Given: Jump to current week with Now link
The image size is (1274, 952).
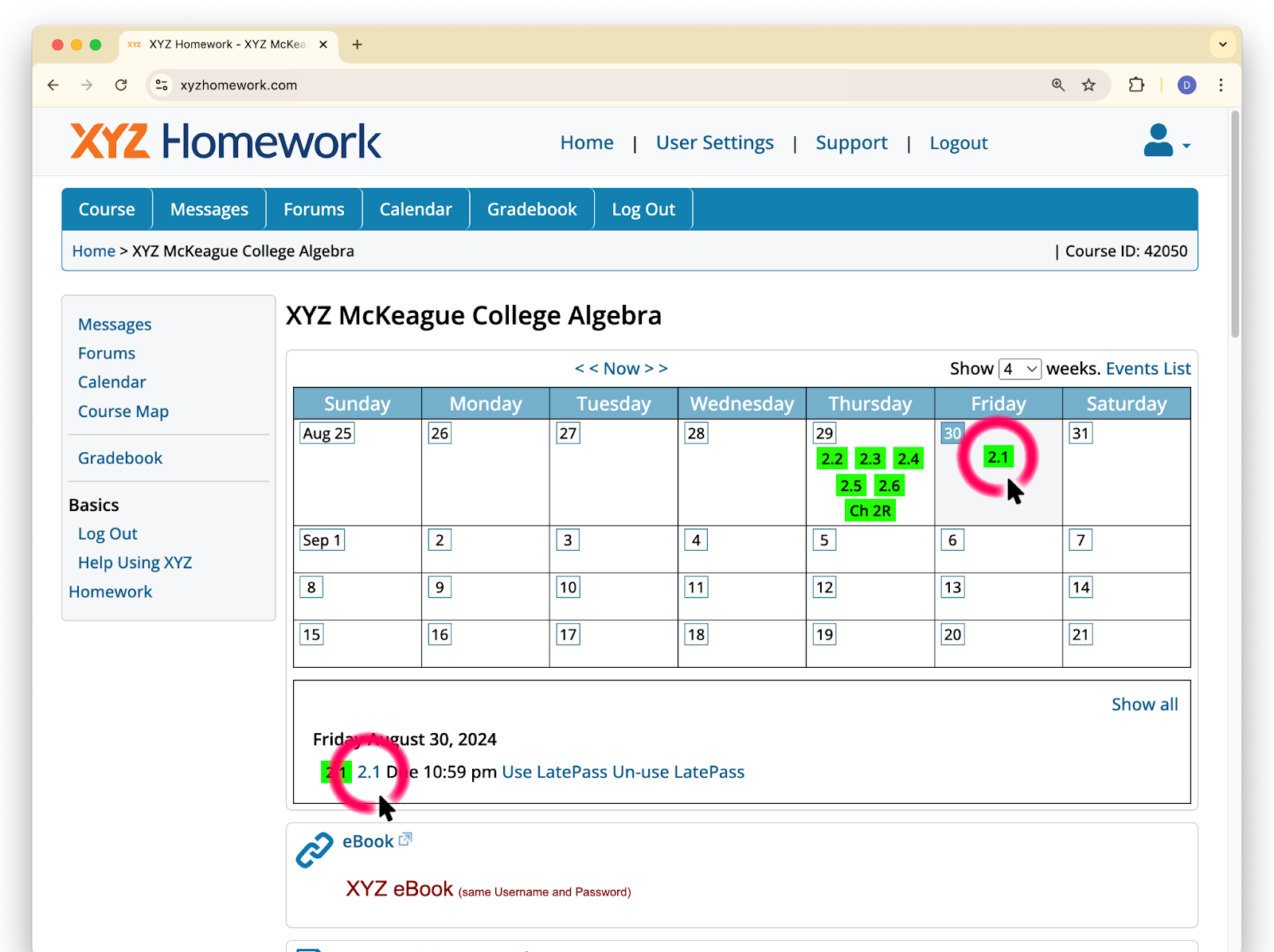Looking at the screenshot, I should point(622,369).
